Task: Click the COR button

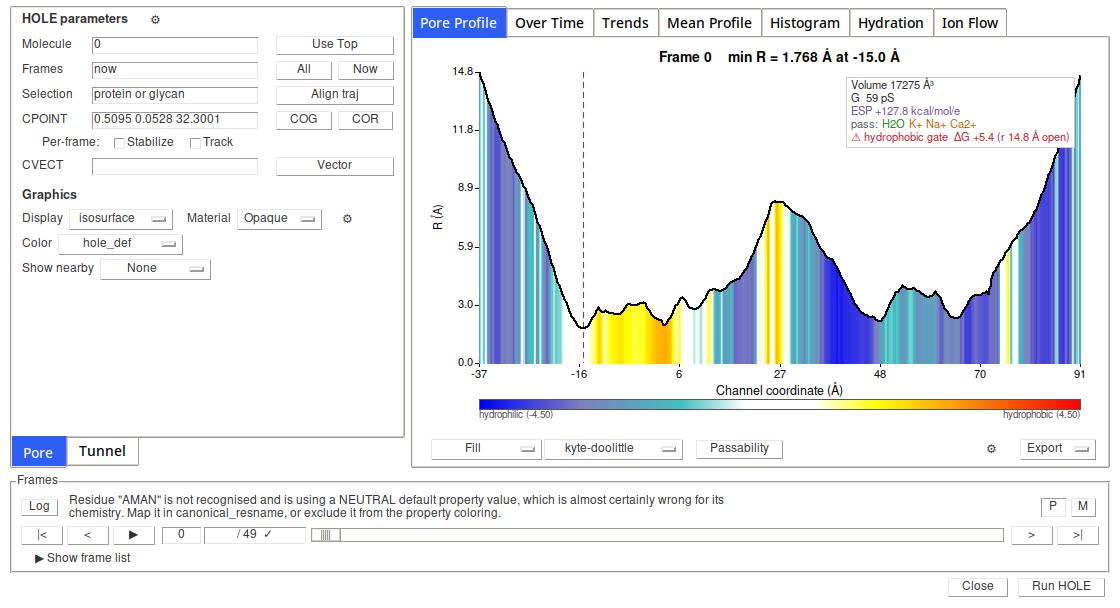Action: [x=365, y=119]
